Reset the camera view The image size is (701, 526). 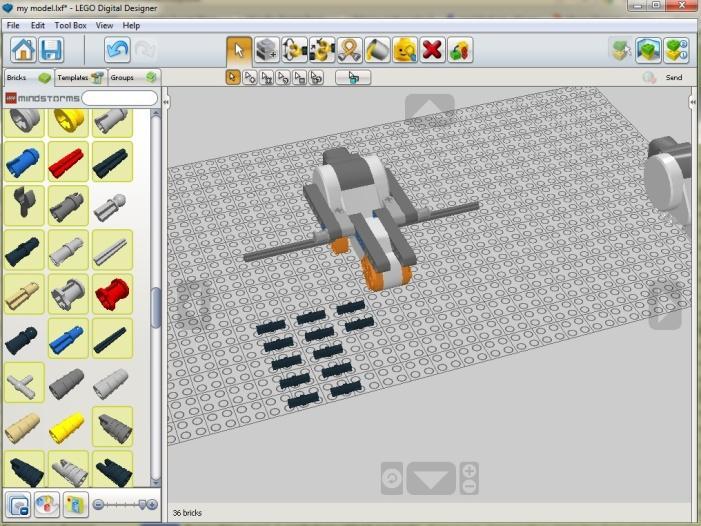tap(392, 479)
